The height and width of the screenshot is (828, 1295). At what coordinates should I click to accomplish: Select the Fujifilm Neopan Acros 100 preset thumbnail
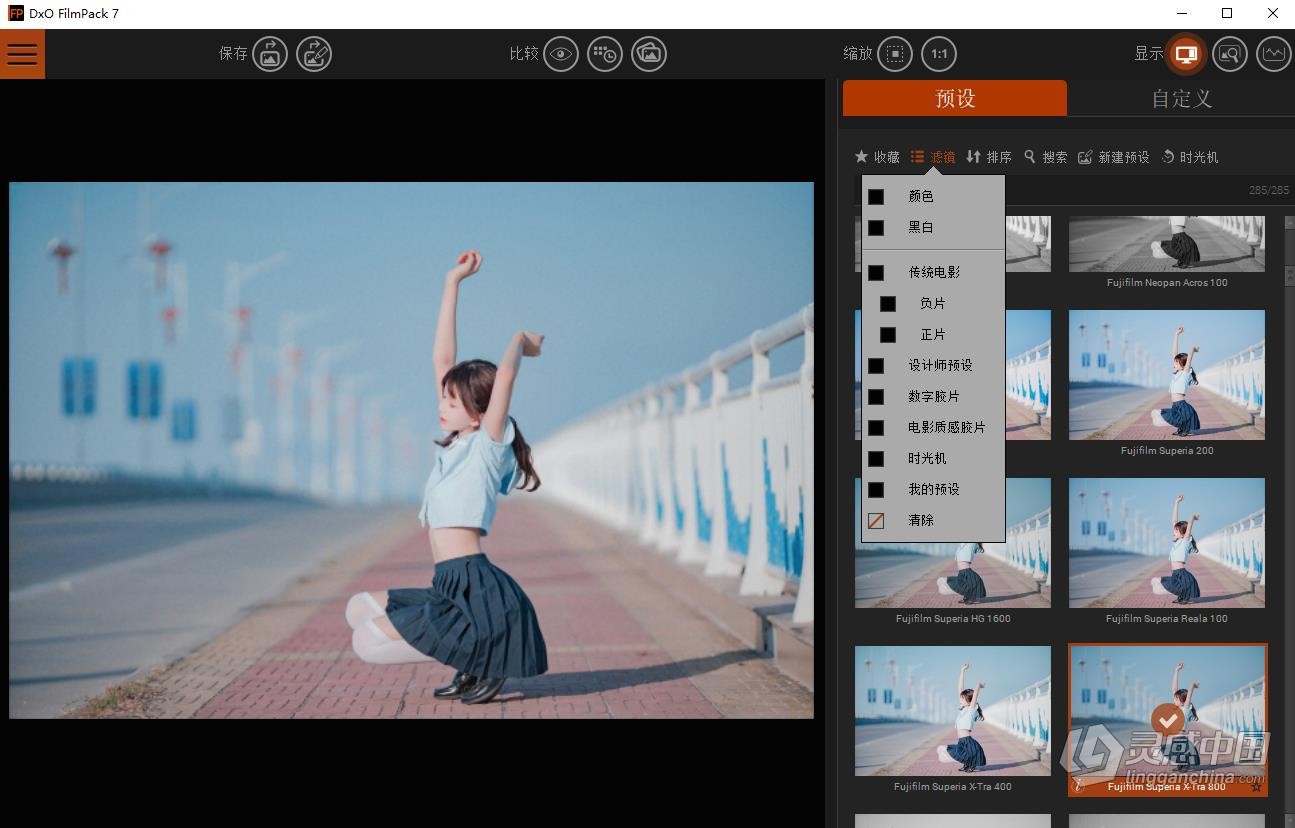tap(1167, 244)
